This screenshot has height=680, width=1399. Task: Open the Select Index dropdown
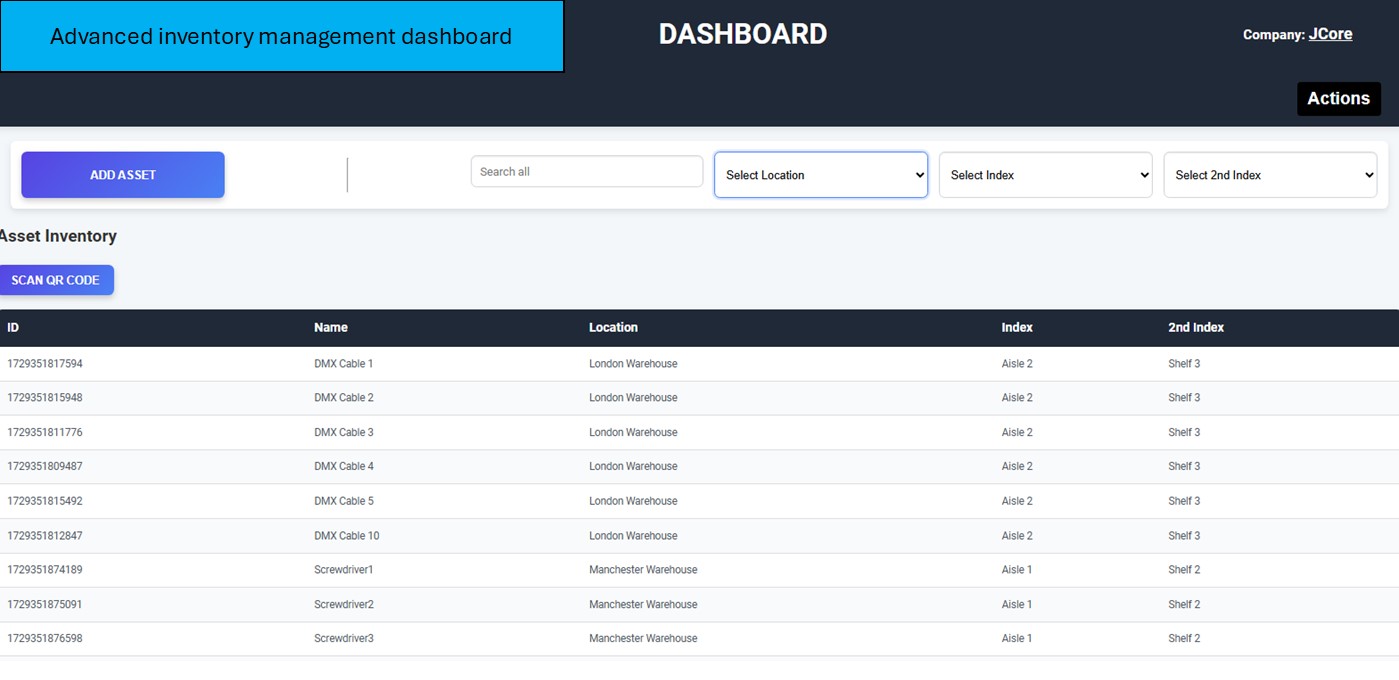point(1045,175)
